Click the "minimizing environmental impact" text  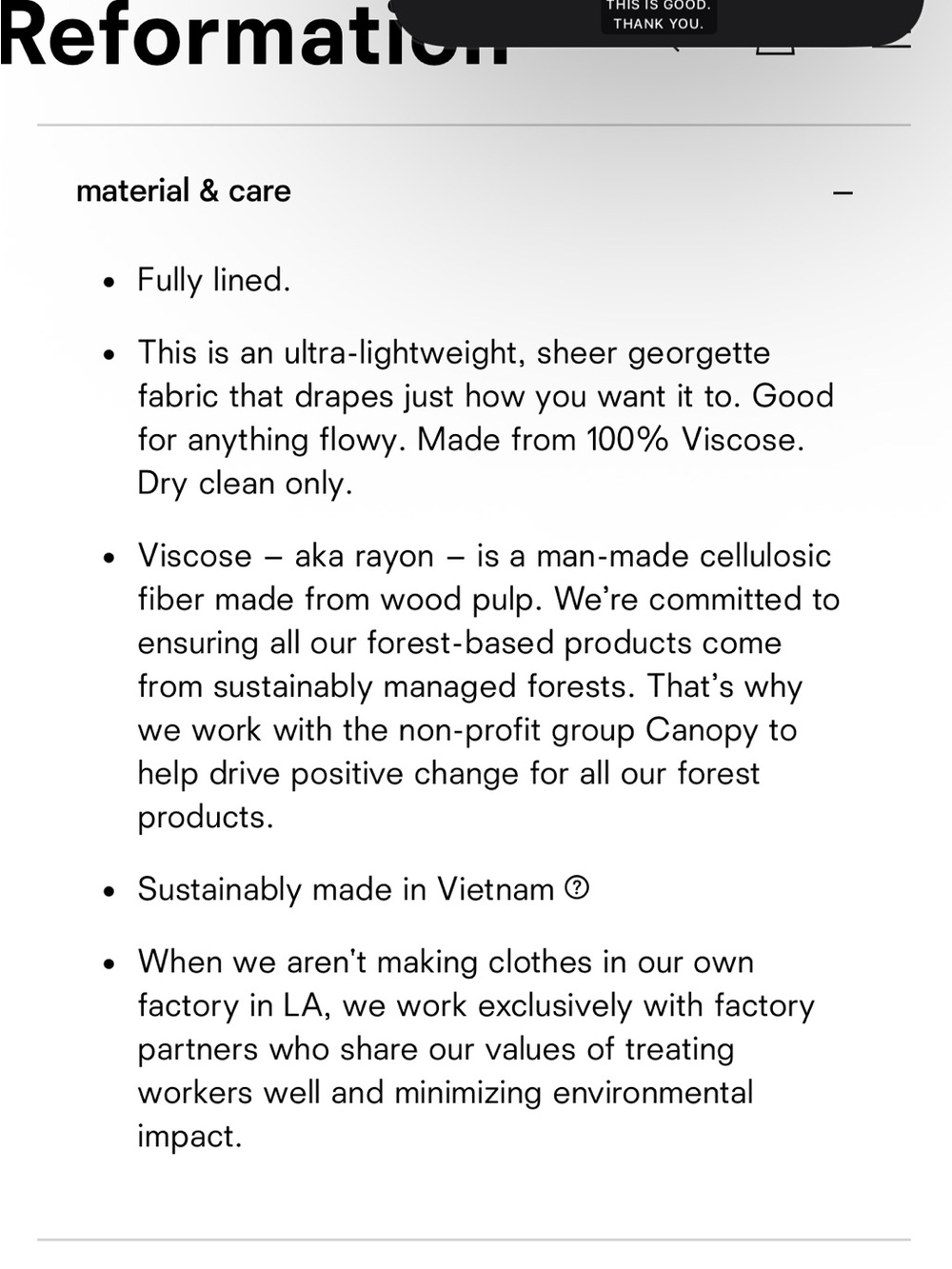(x=445, y=1115)
